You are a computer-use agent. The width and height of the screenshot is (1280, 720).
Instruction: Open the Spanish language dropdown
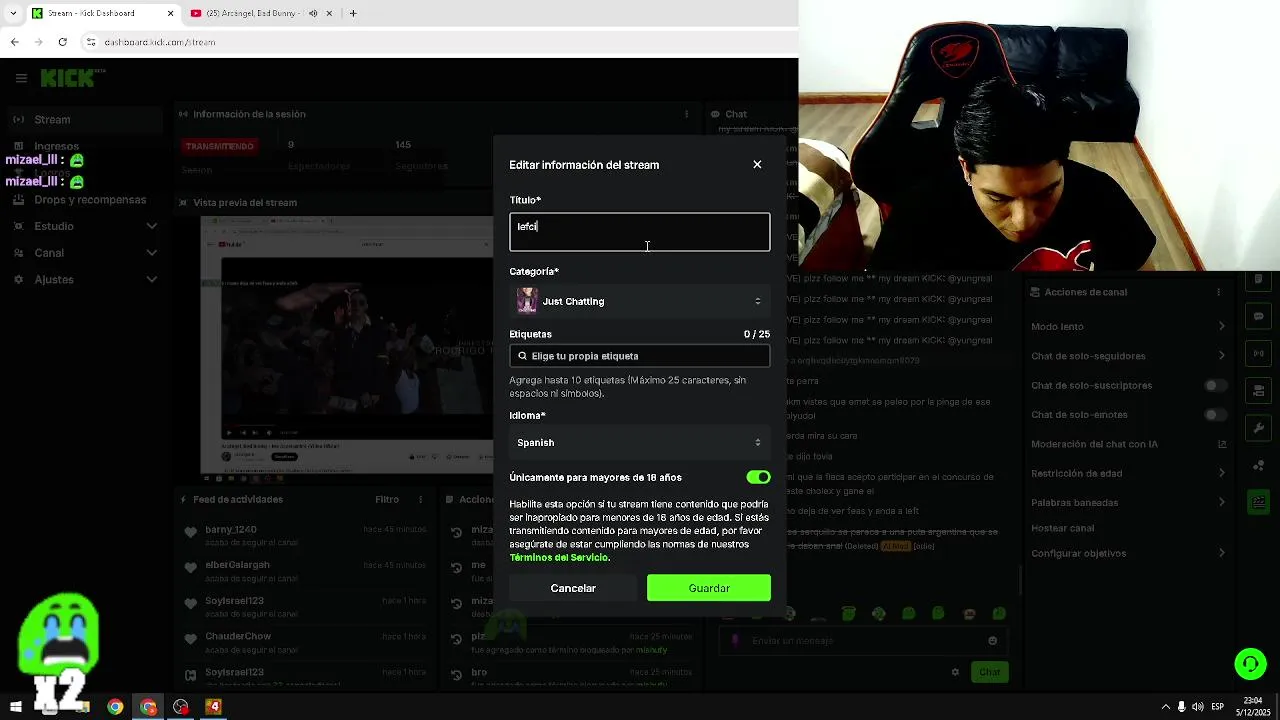(640, 442)
